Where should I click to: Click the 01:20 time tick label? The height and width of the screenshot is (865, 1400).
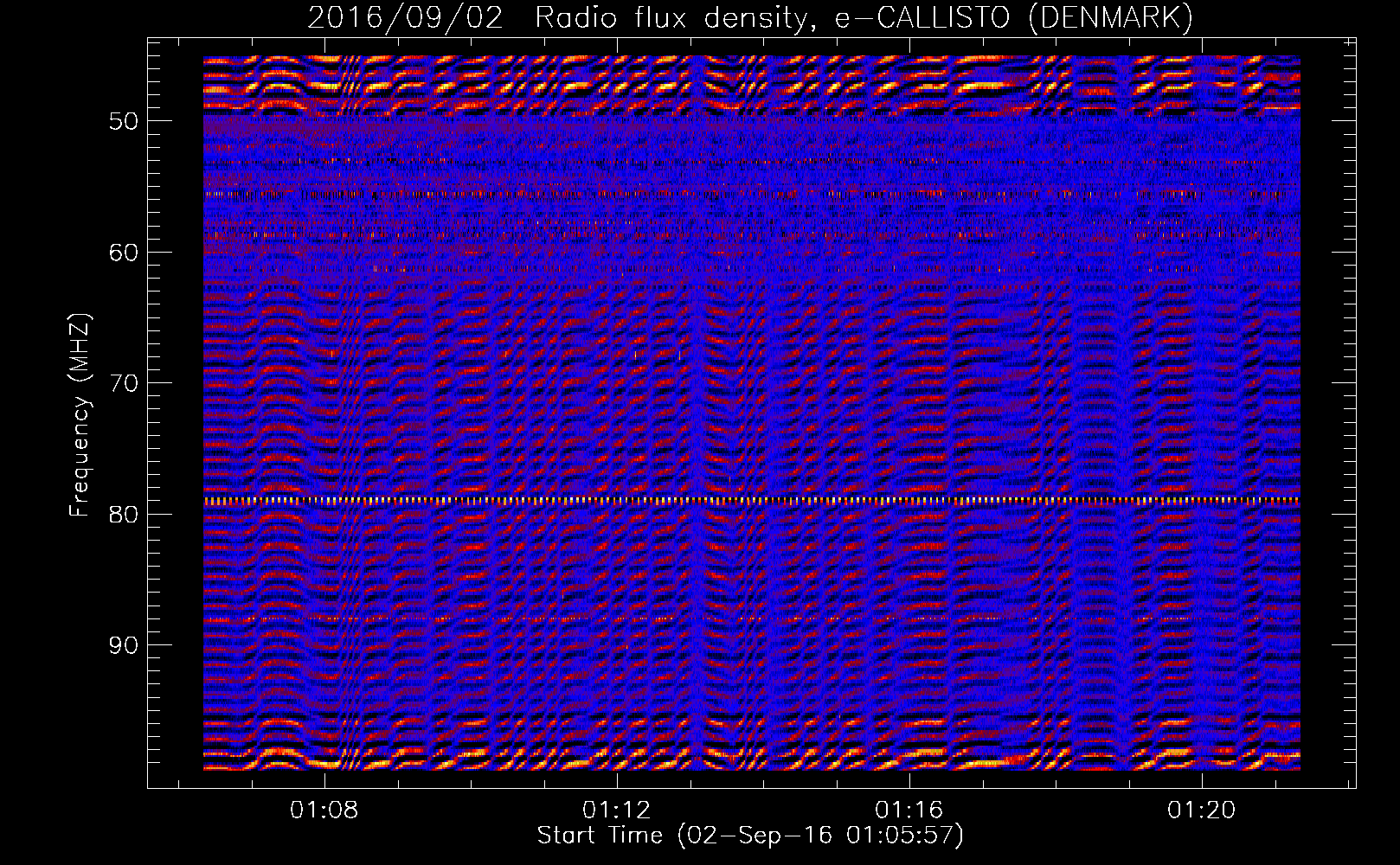click(1202, 811)
